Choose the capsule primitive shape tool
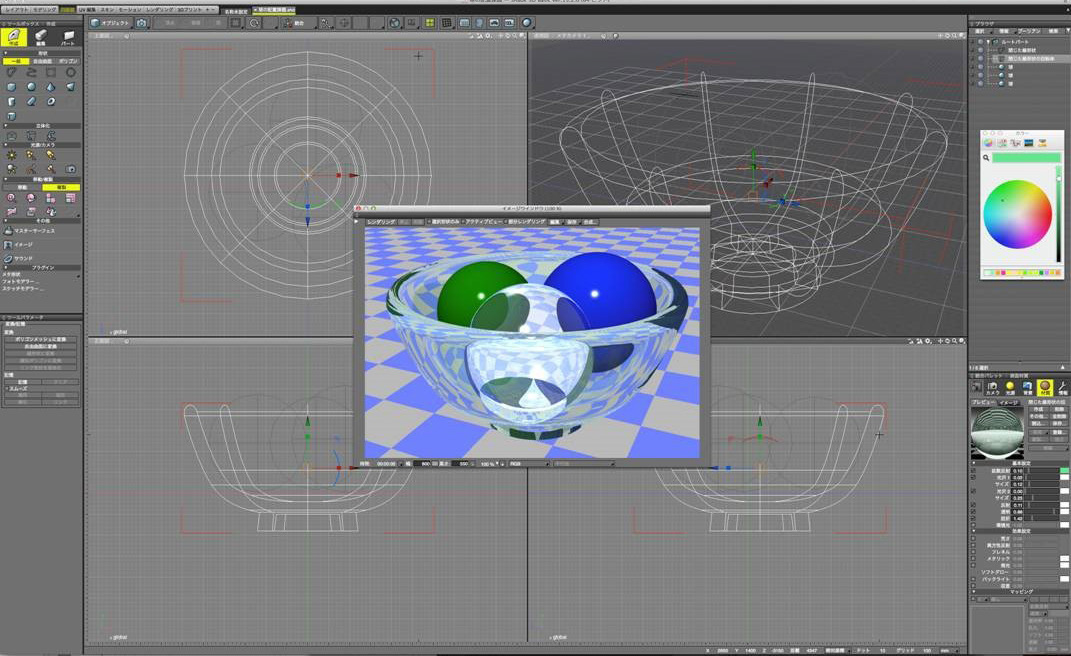The image size is (1071, 656). click(x=31, y=101)
